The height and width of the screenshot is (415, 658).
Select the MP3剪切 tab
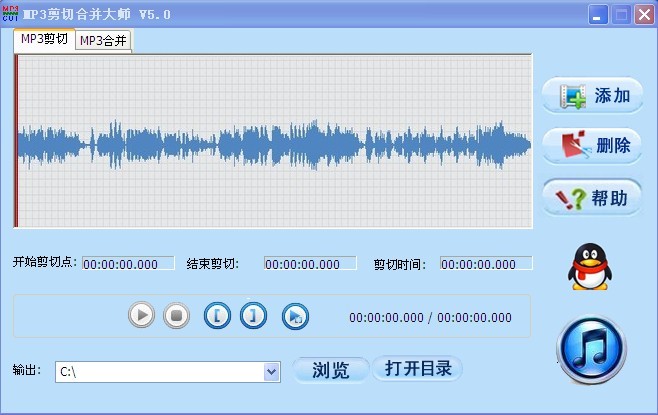[x=44, y=40]
